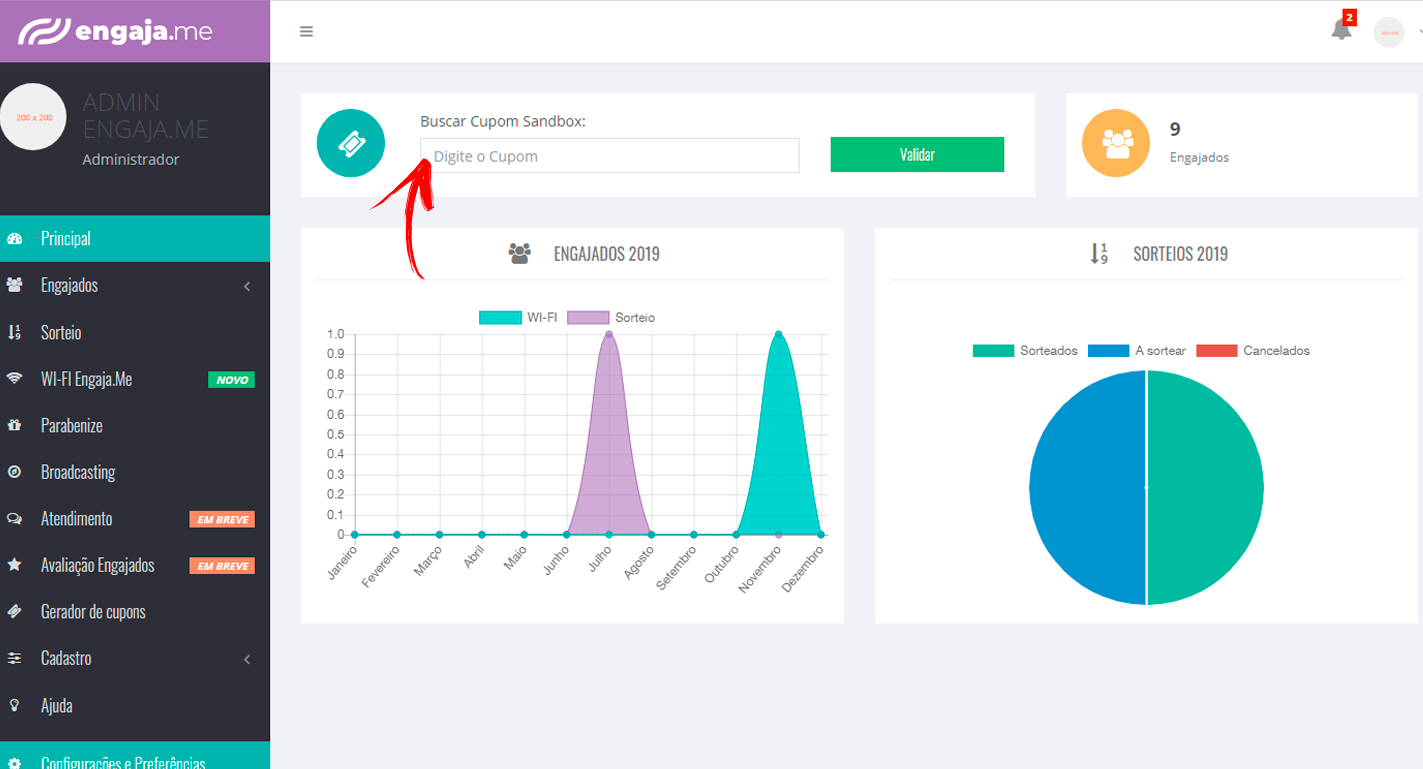This screenshot has height=769, width=1423.
Task: Expand the Cadastro submenu chevron
Action: pyautogui.click(x=247, y=659)
